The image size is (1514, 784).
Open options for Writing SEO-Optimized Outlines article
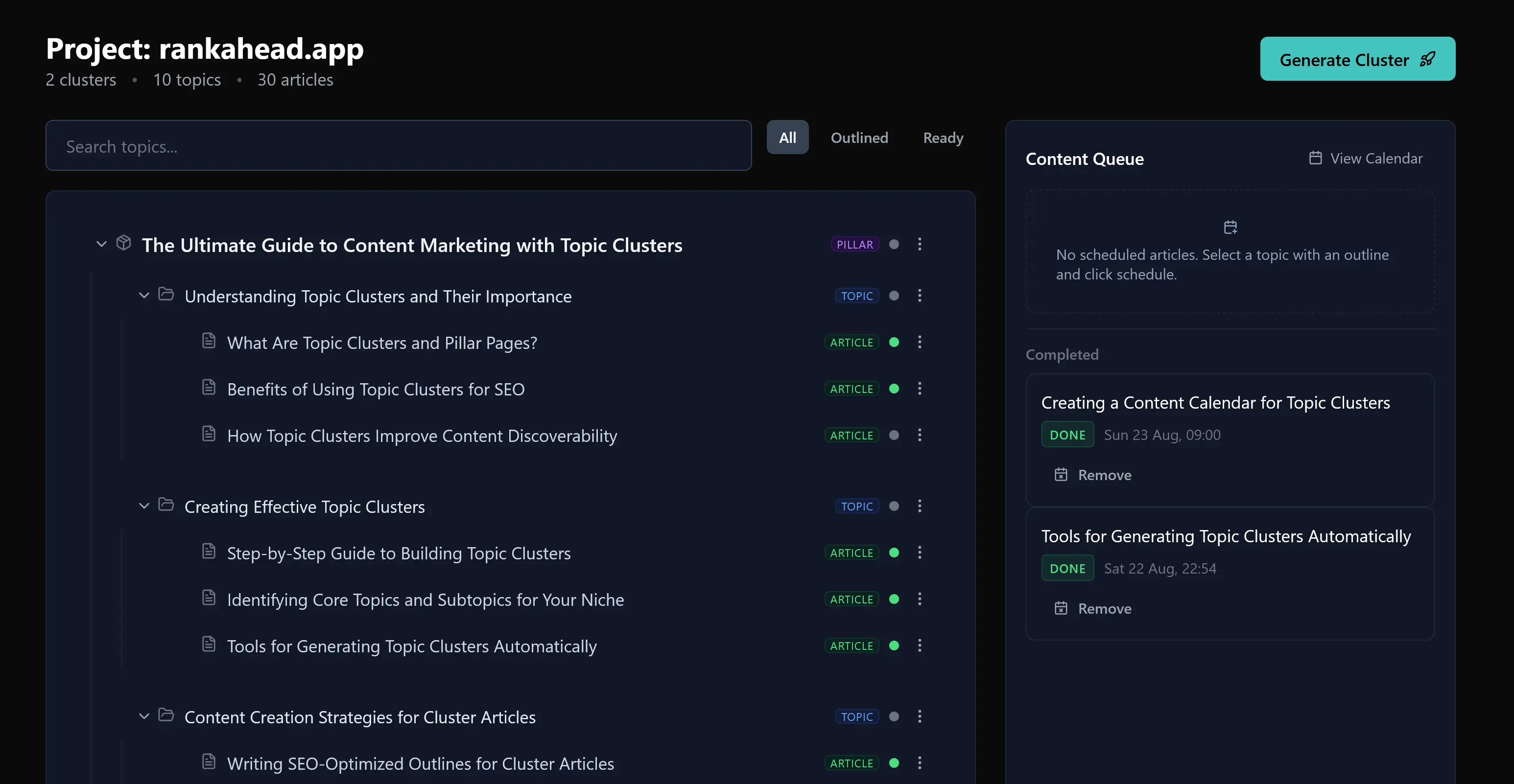point(920,763)
